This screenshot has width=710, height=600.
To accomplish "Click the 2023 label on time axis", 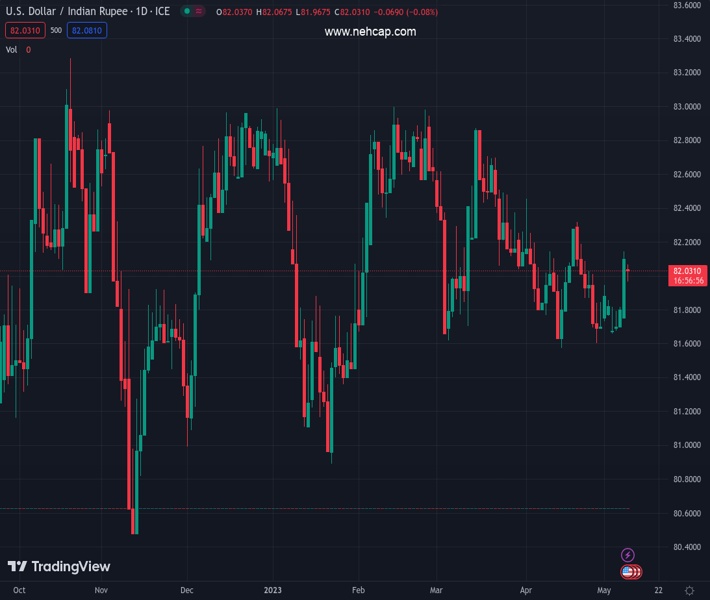I will point(273,591).
